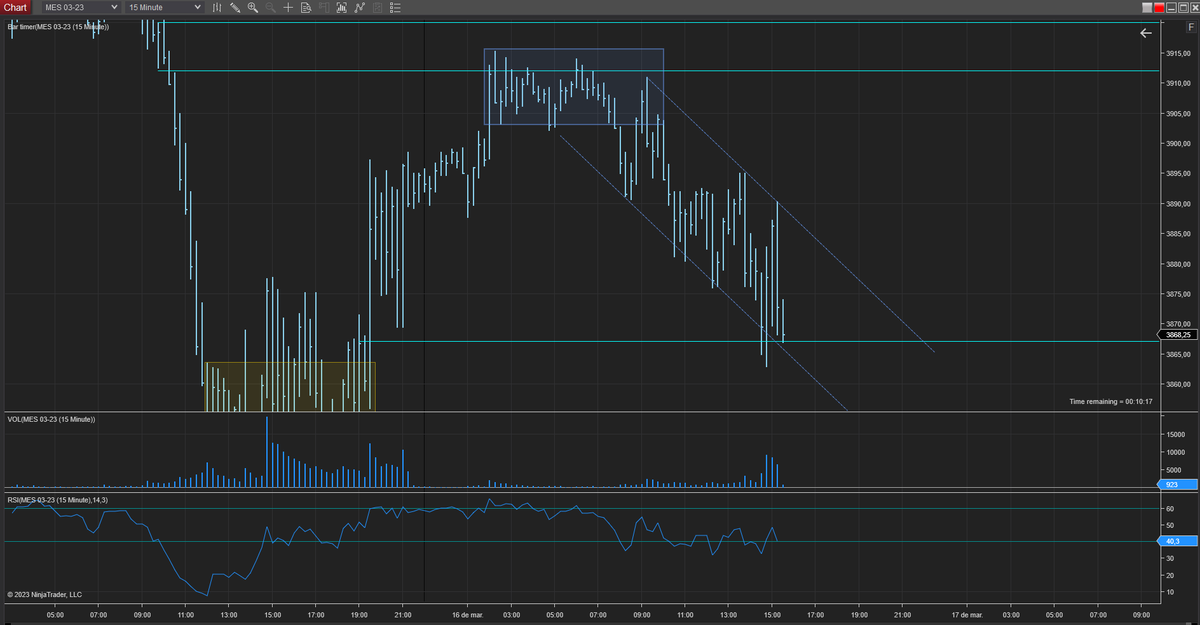Expand the 15 Minute interval dropdown
The image size is (1200, 625).
tap(164, 7)
